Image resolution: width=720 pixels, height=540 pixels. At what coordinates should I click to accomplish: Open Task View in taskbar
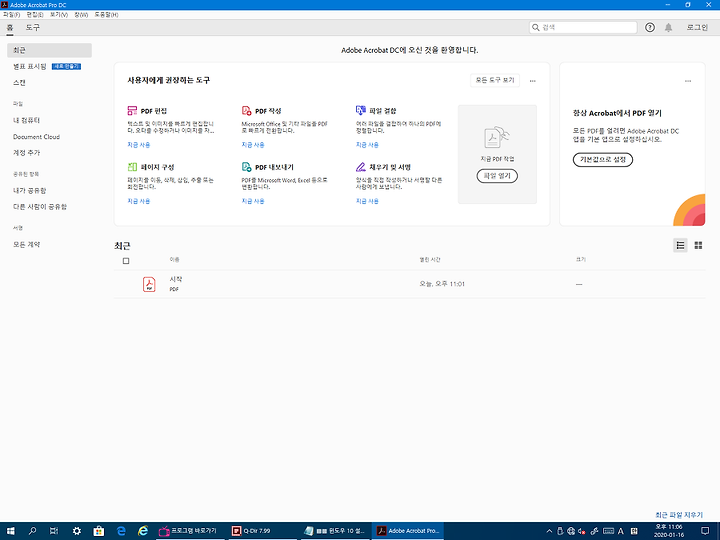(54, 531)
